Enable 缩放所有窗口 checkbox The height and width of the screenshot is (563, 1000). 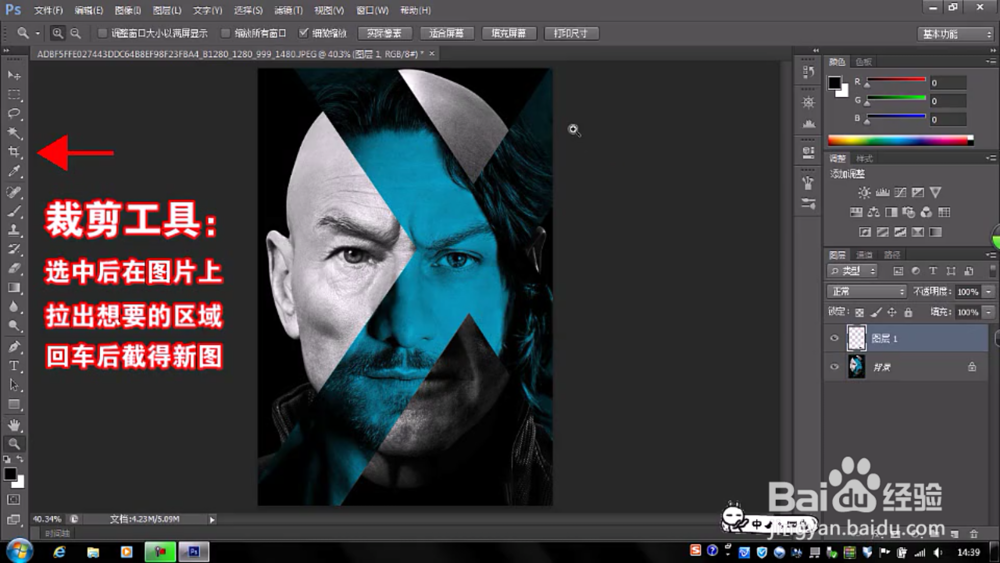click(x=225, y=33)
